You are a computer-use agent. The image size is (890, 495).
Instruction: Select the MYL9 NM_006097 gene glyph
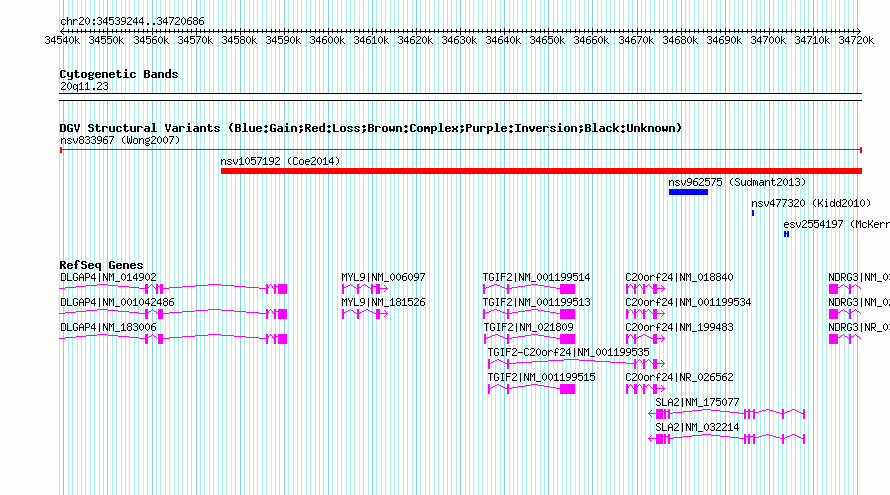pyautogui.click(x=365, y=289)
